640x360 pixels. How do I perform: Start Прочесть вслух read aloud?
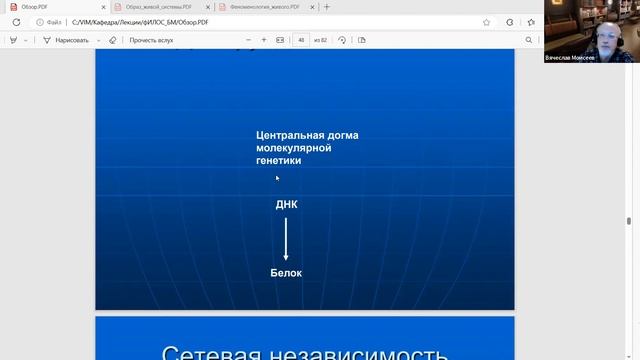pyautogui.click(x=151, y=40)
